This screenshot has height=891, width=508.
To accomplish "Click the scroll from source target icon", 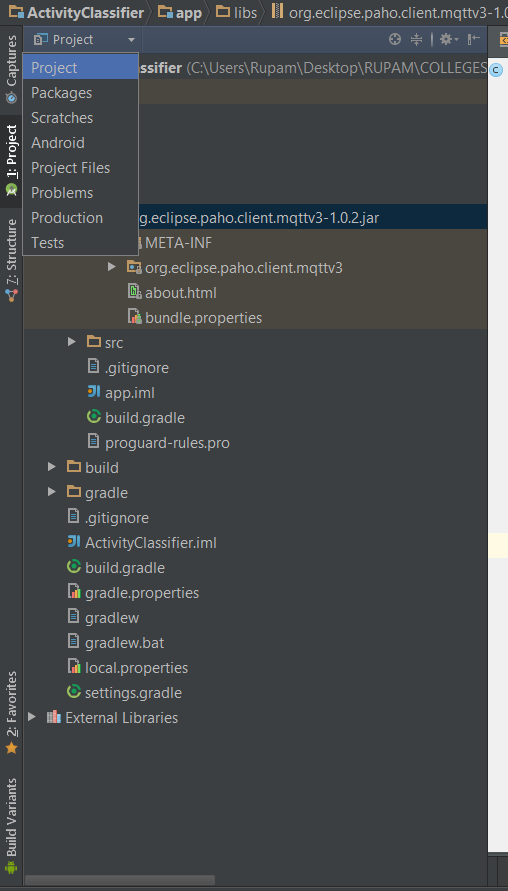I will coord(395,39).
